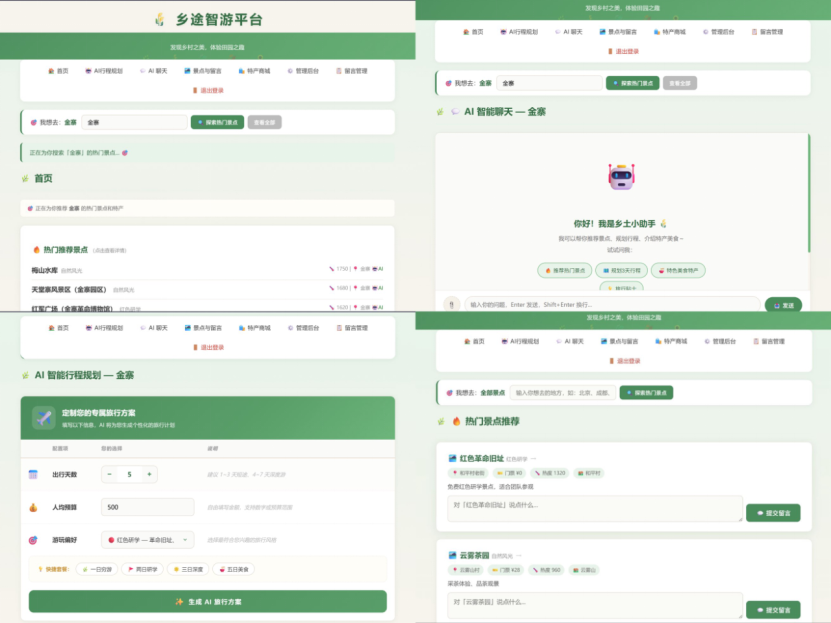831x623 pixels.
Task: Click the 生成 AI 旅行方案 button
Action: coord(208,601)
